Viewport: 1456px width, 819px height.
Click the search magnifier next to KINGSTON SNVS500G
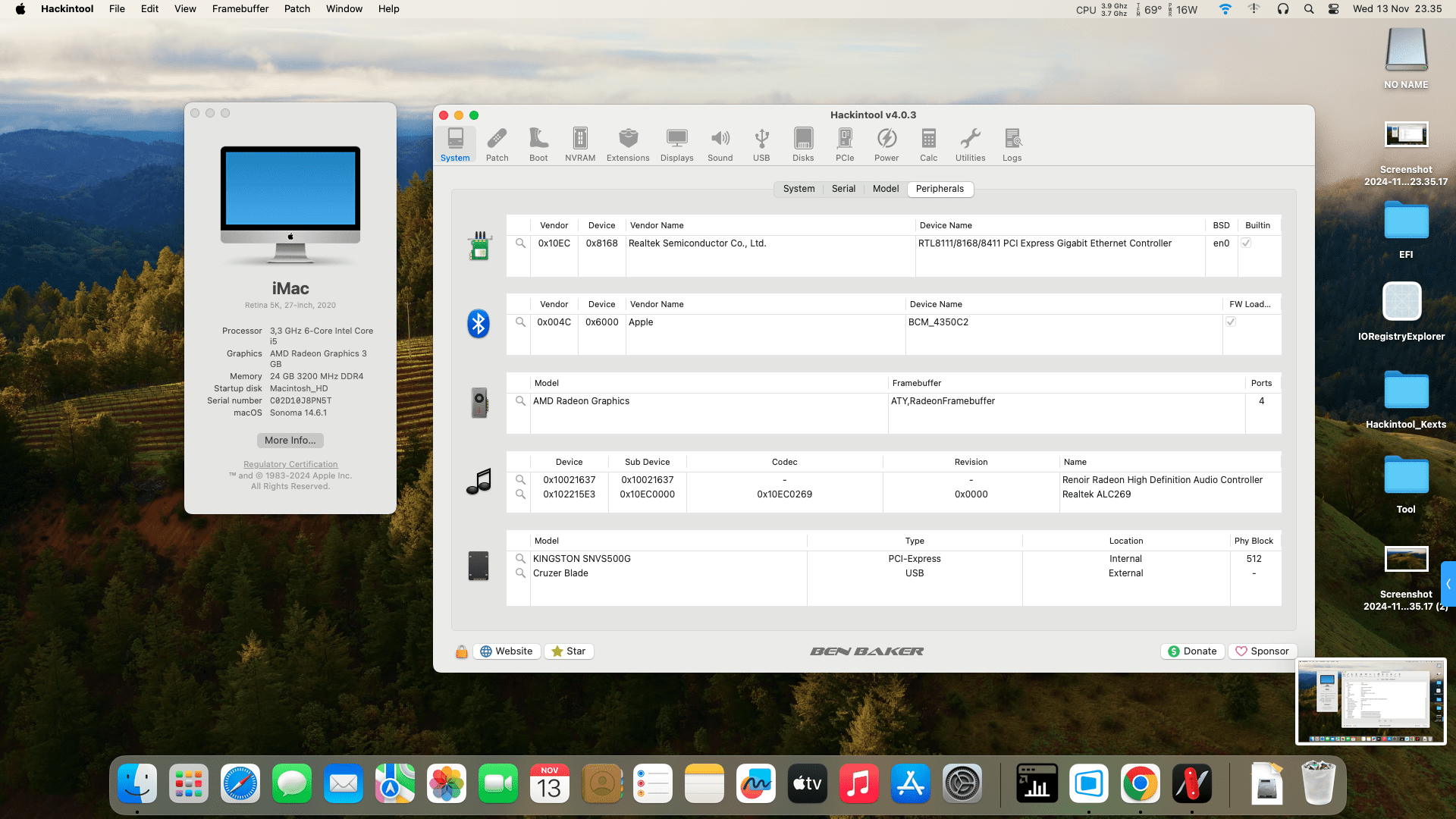click(x=520, y=559)
